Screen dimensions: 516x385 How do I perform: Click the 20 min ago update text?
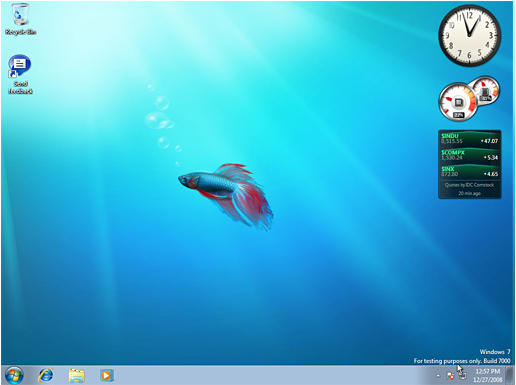pyautogui.click(x=469, y=193)
